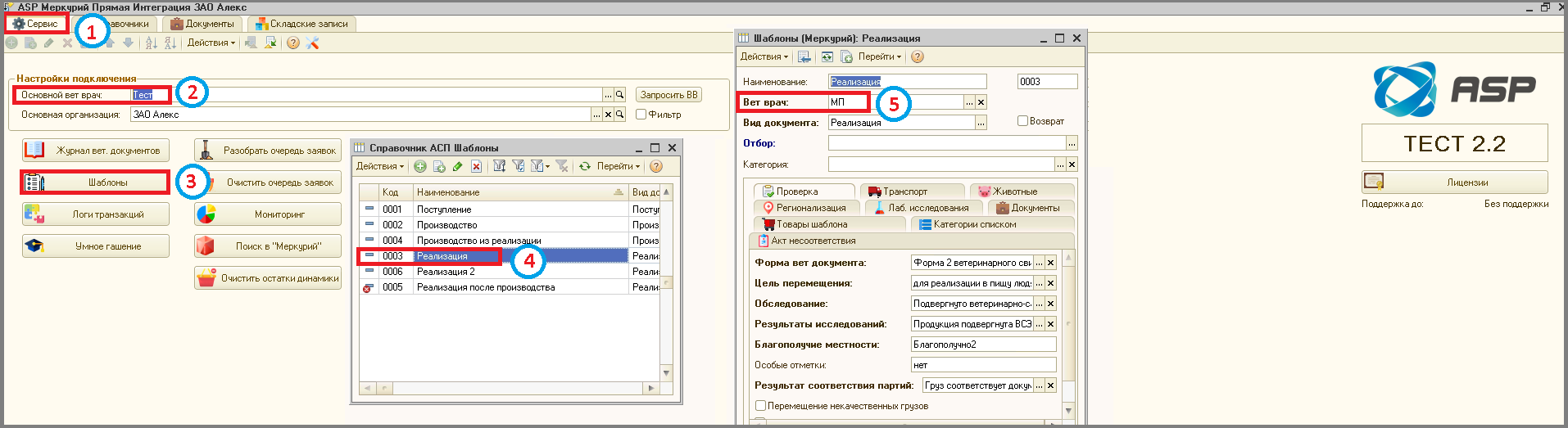Toggle Перемещение некачественных грузов checkbox
Image resolution: width=1568 pixels, height=428 pixels.
[x=760, y=406]
